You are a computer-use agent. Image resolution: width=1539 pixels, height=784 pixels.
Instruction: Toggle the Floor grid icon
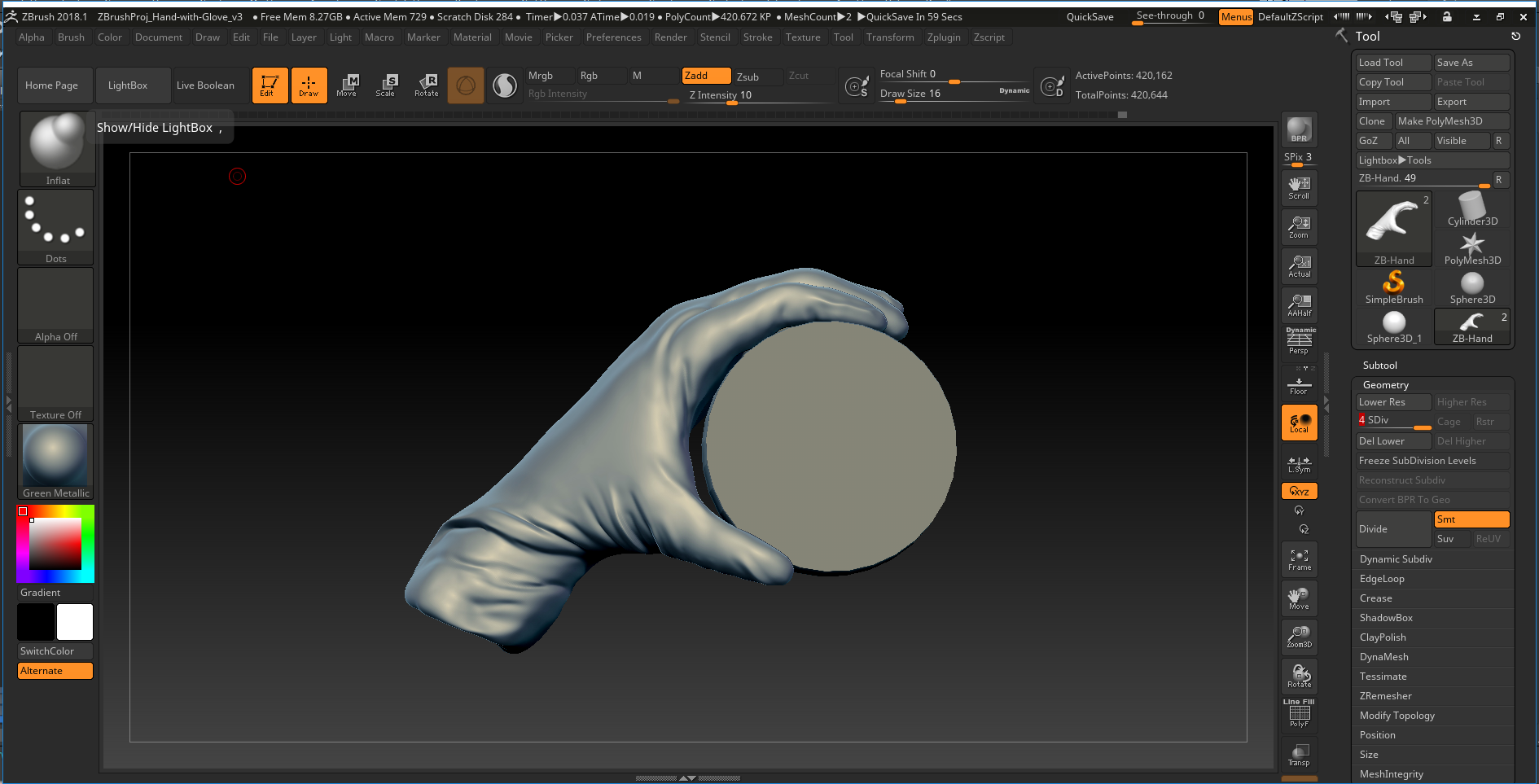[x=1299, y=383]
